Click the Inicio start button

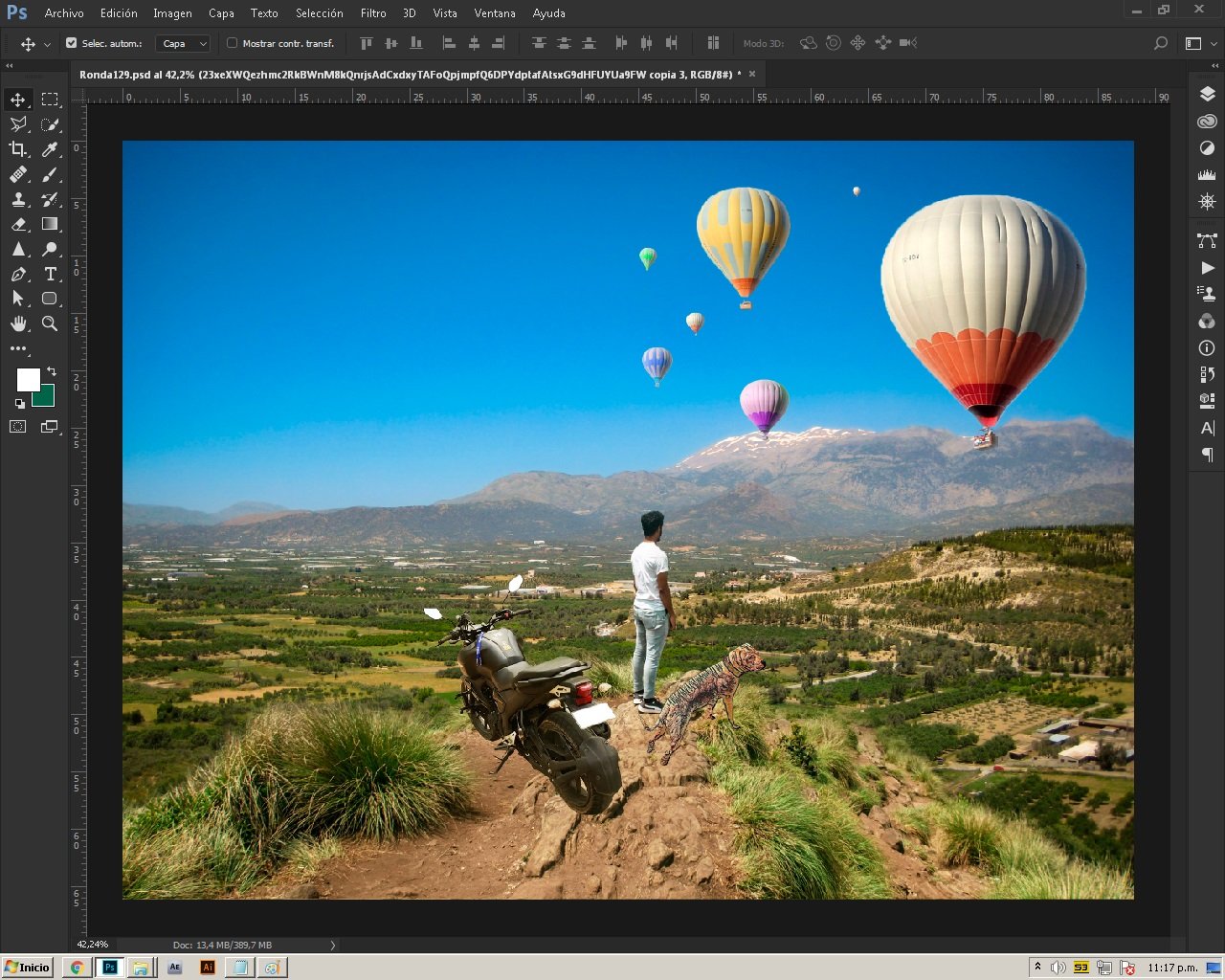pyautogui.click(x=28, y=968)
